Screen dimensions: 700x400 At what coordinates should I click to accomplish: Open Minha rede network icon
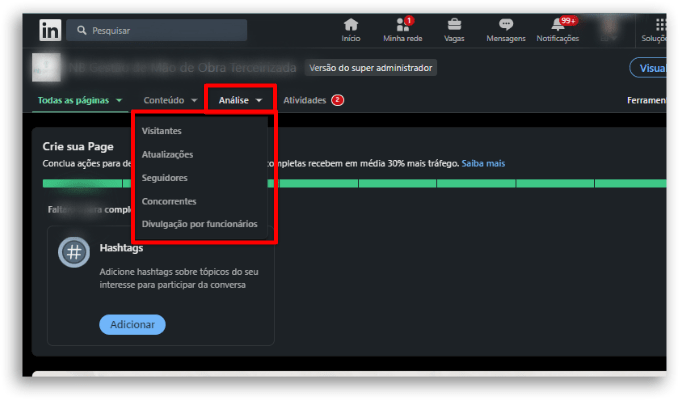[403, 24]
